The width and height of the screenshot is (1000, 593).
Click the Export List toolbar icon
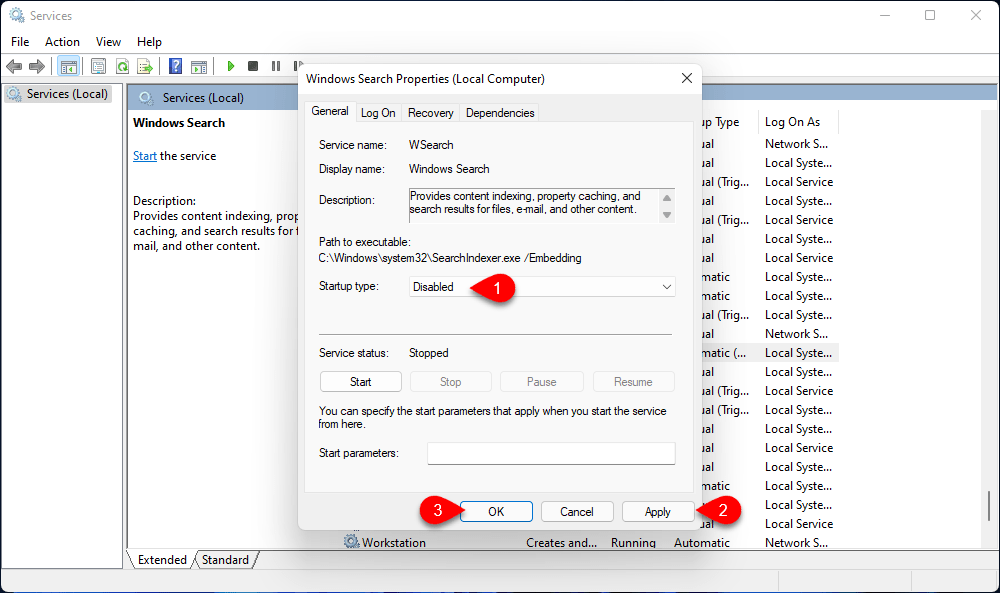pyautogui.click(x=145, y=66)
